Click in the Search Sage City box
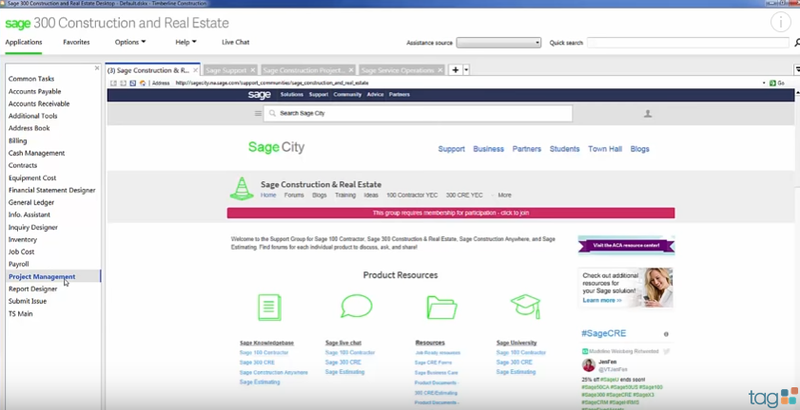The height and width of the screenshot is (410, 800). coord(418,113)
